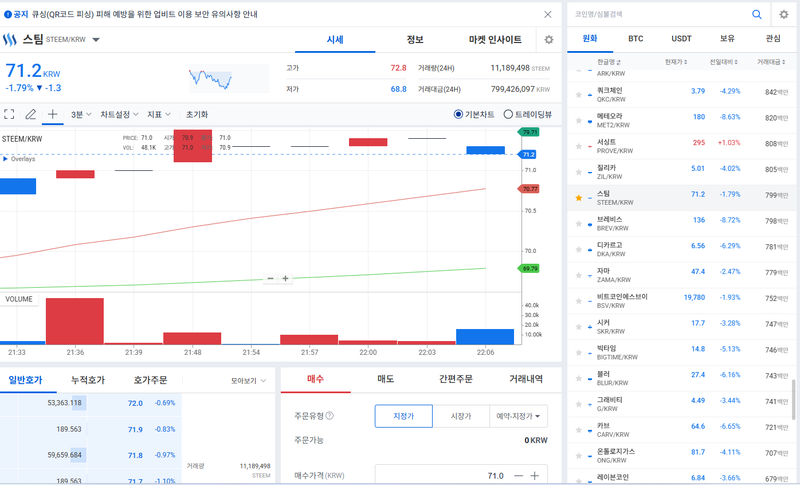Sort list by 한글명 column

coord(609,62)
